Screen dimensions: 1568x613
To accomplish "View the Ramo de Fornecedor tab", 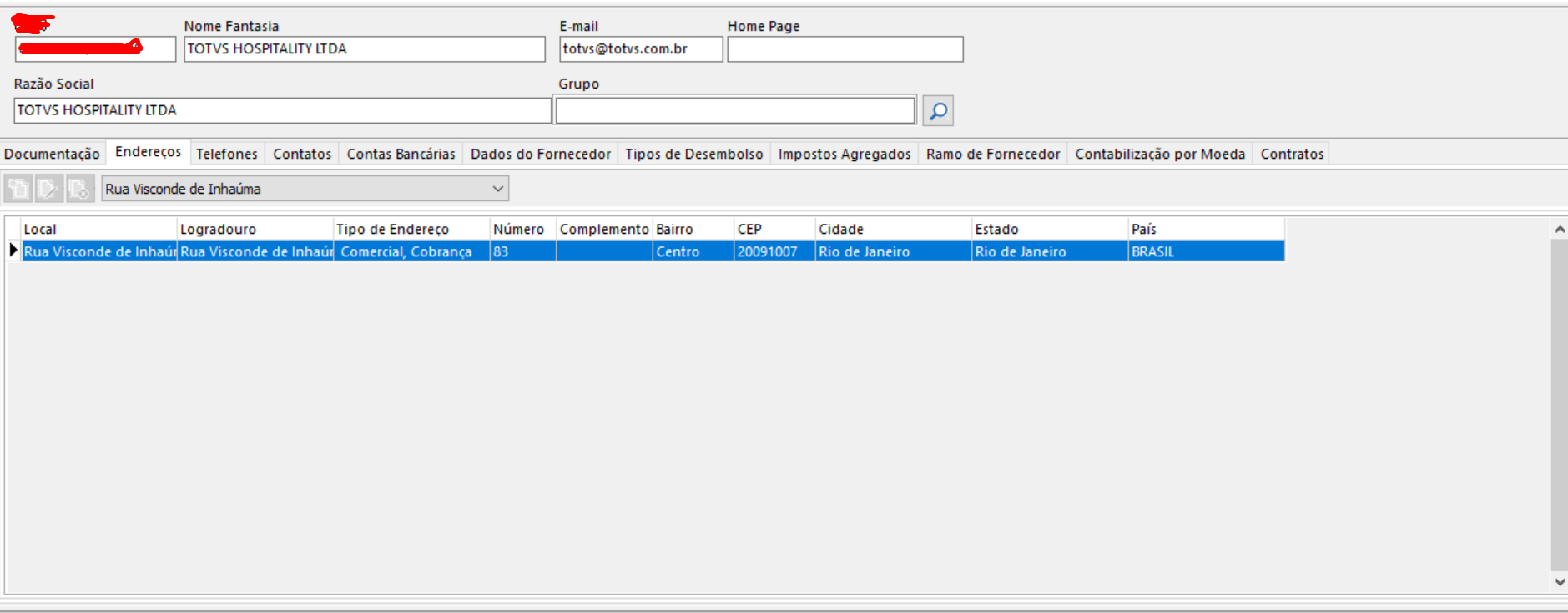I will (993, 154).
